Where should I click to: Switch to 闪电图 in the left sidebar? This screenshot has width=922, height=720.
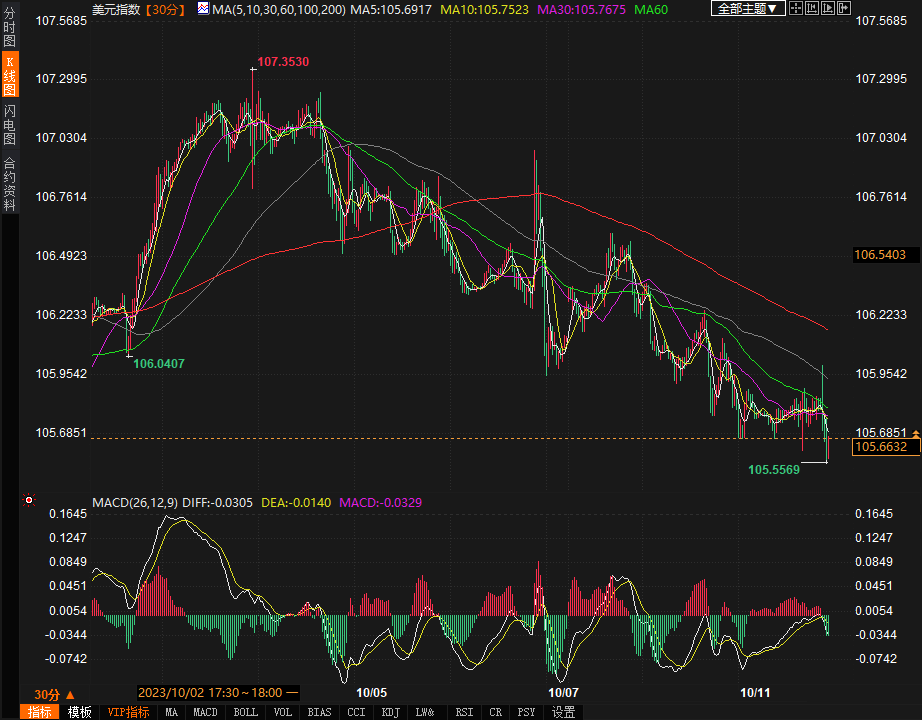tap(10, 123)
